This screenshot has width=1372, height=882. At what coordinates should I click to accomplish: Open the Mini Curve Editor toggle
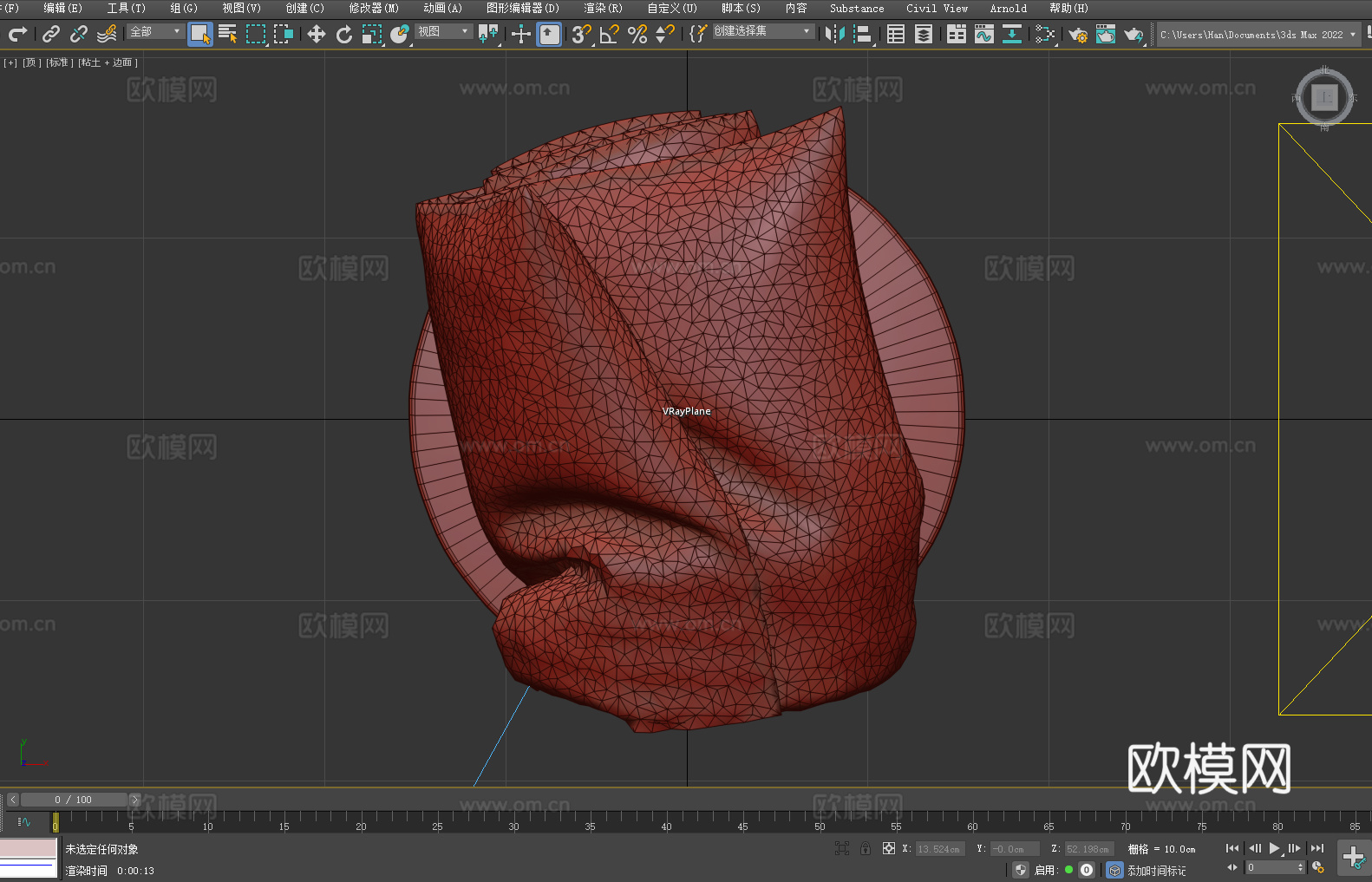click(x=23, y=821)
